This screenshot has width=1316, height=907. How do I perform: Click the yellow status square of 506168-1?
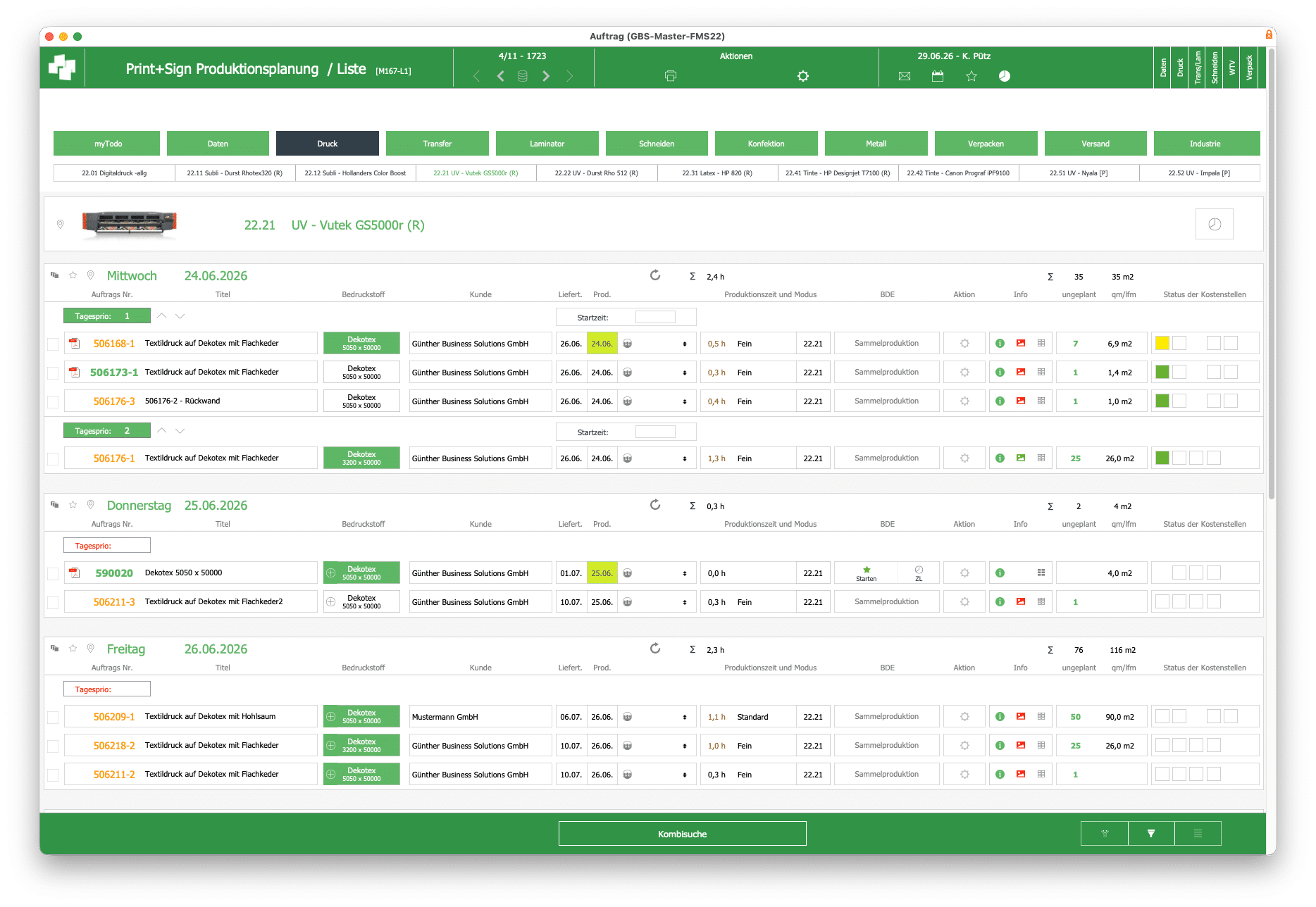(x=1162, y=343)
